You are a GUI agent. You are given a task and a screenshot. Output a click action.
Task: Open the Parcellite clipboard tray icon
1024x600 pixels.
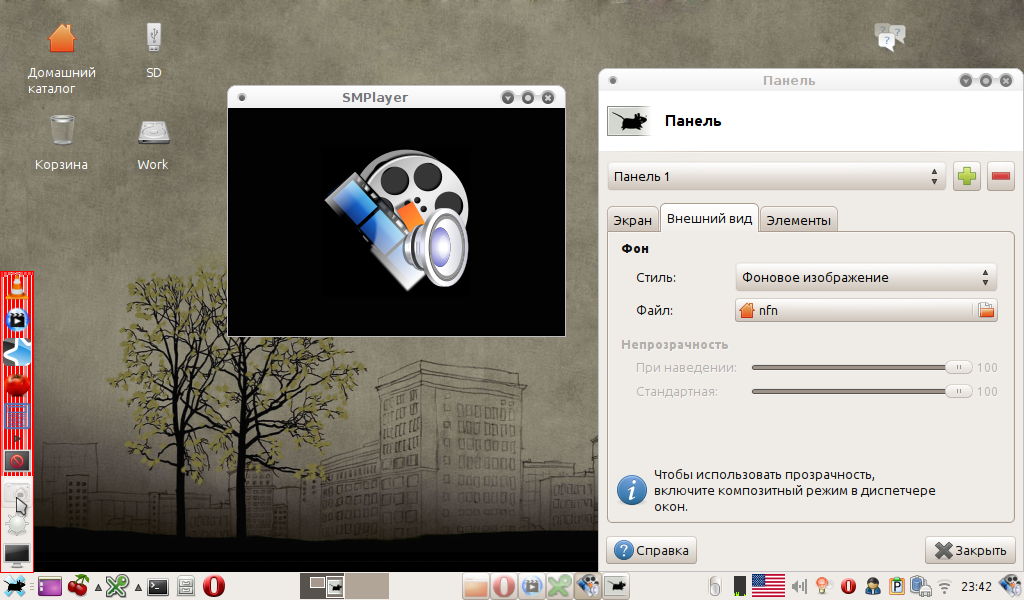click(897, 586)
